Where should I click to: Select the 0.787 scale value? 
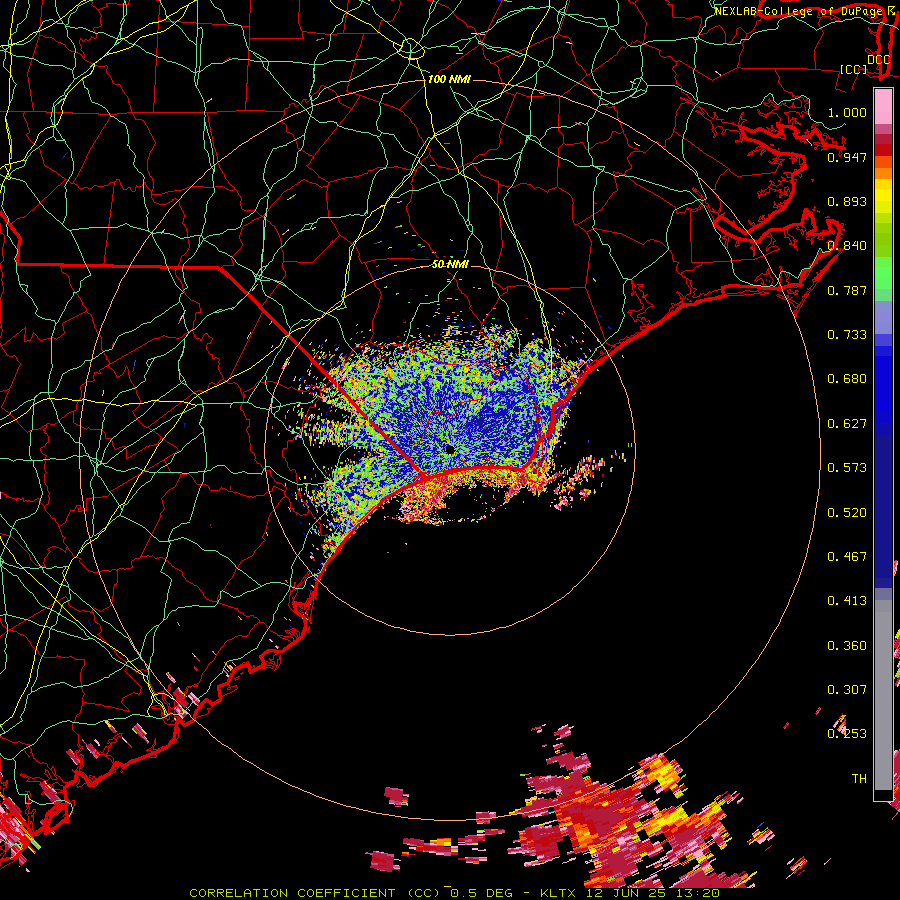pyautogui.click(x=847, y=290)
